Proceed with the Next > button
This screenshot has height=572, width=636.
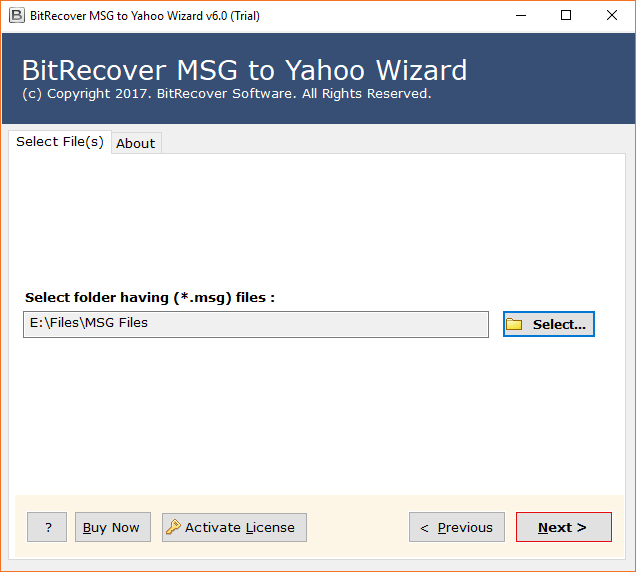pos(564,527)
